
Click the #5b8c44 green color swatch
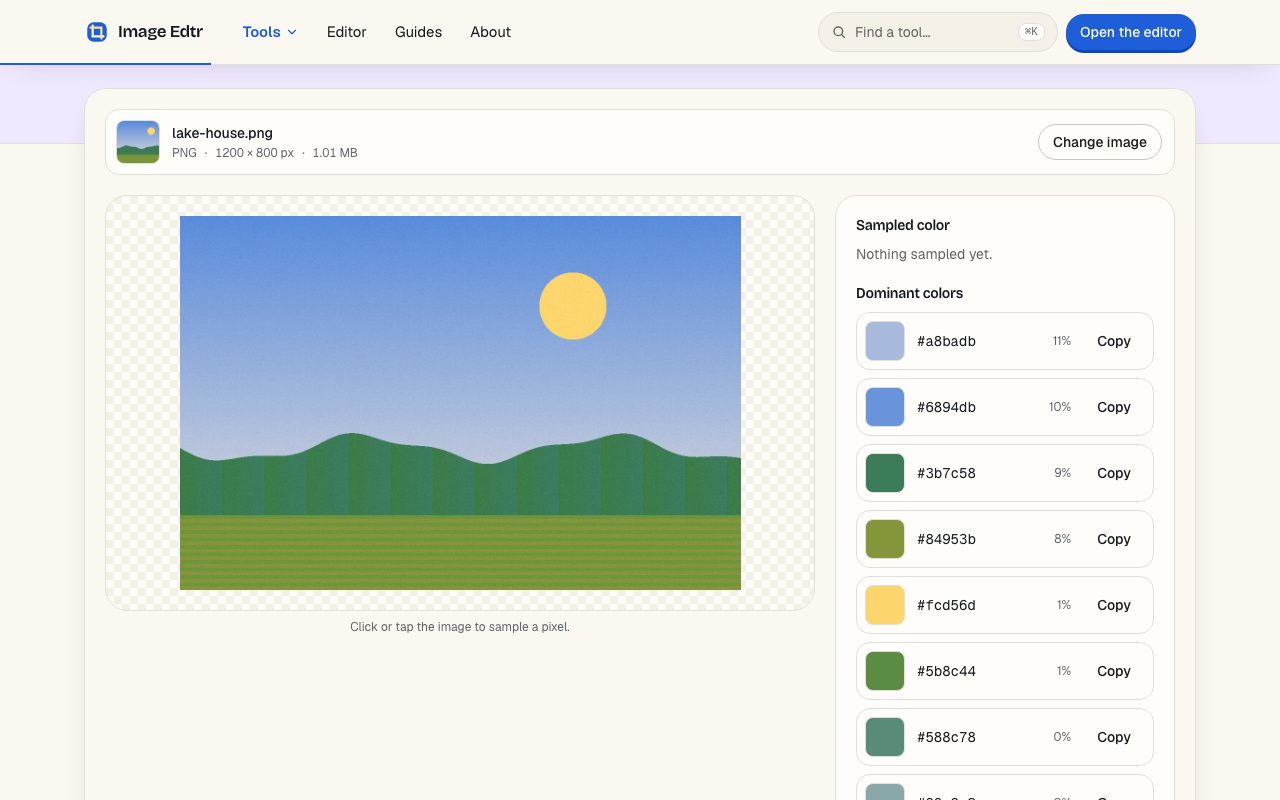[x=885, y=671]
